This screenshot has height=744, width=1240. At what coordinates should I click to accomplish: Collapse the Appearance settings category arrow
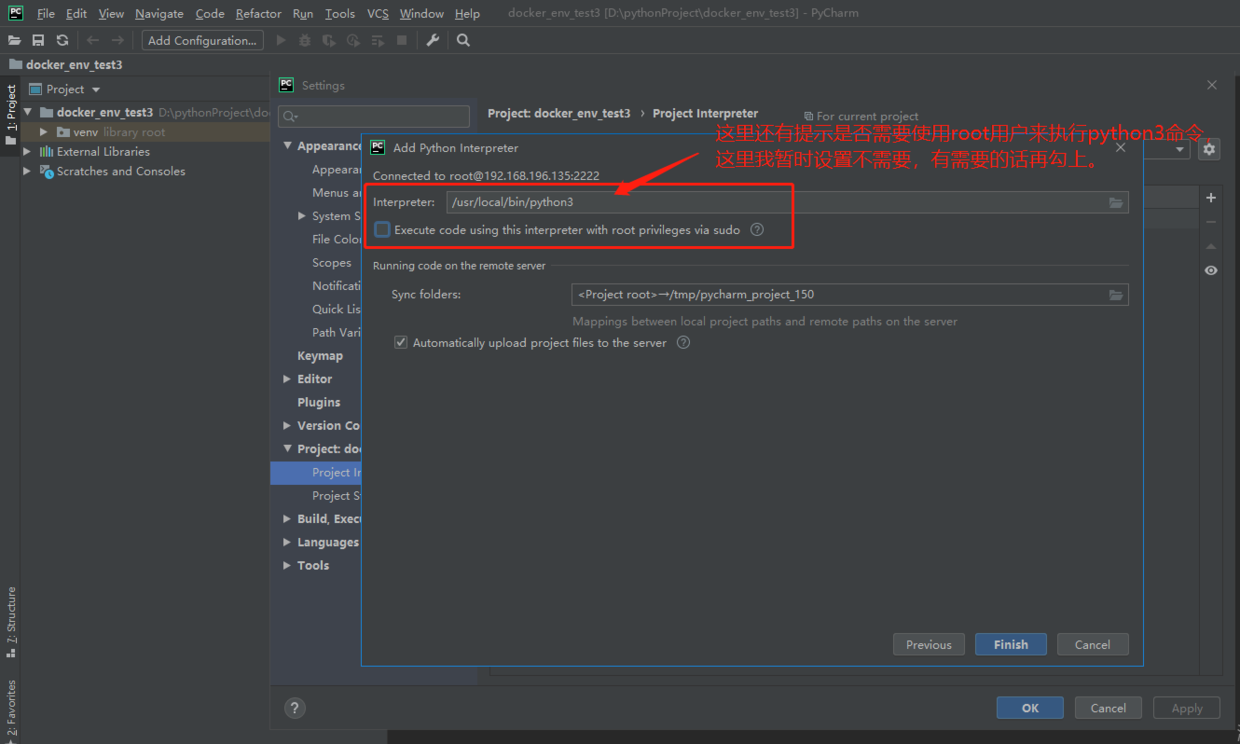(288, 146)
